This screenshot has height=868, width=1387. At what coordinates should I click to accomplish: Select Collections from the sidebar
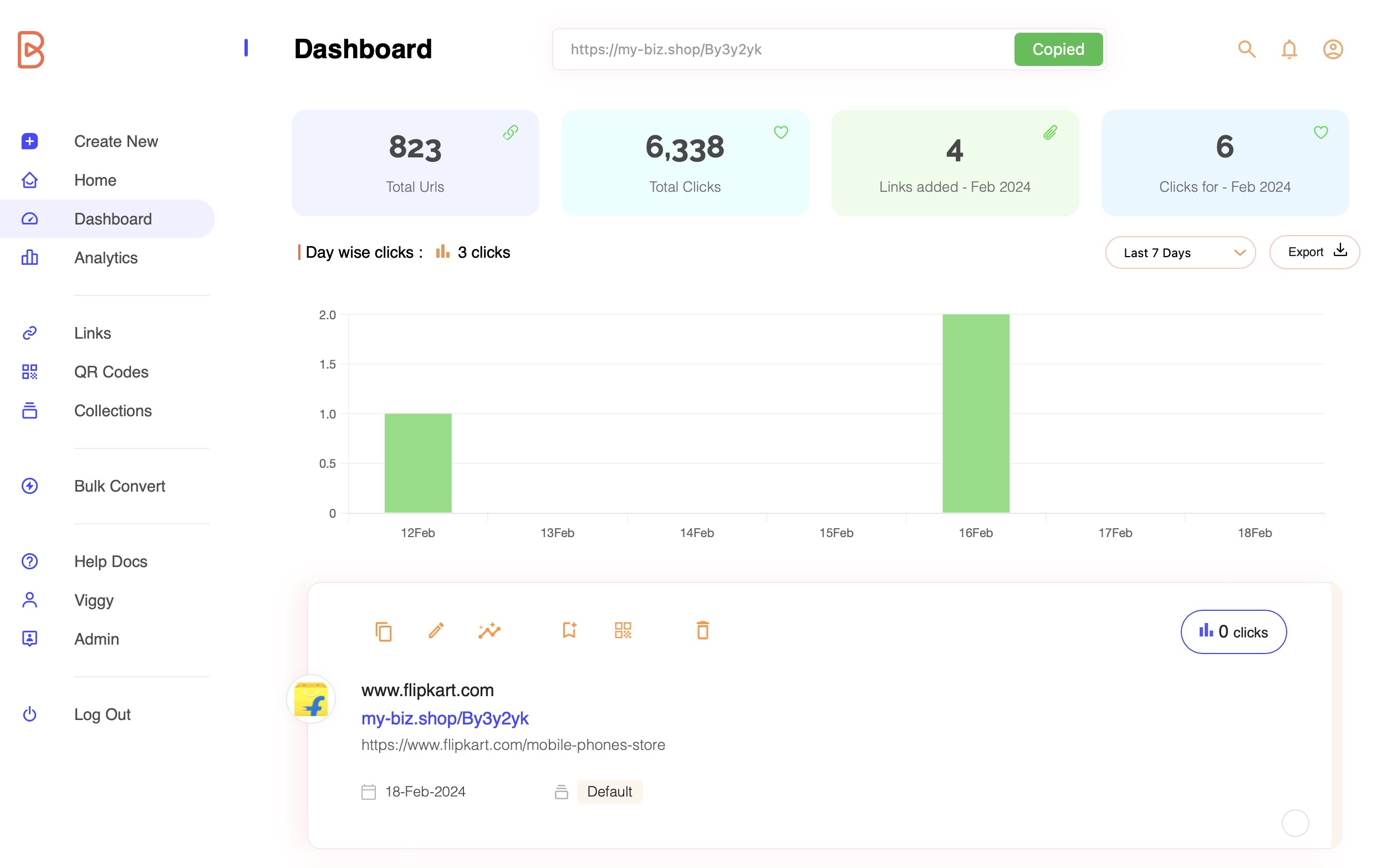113,411
